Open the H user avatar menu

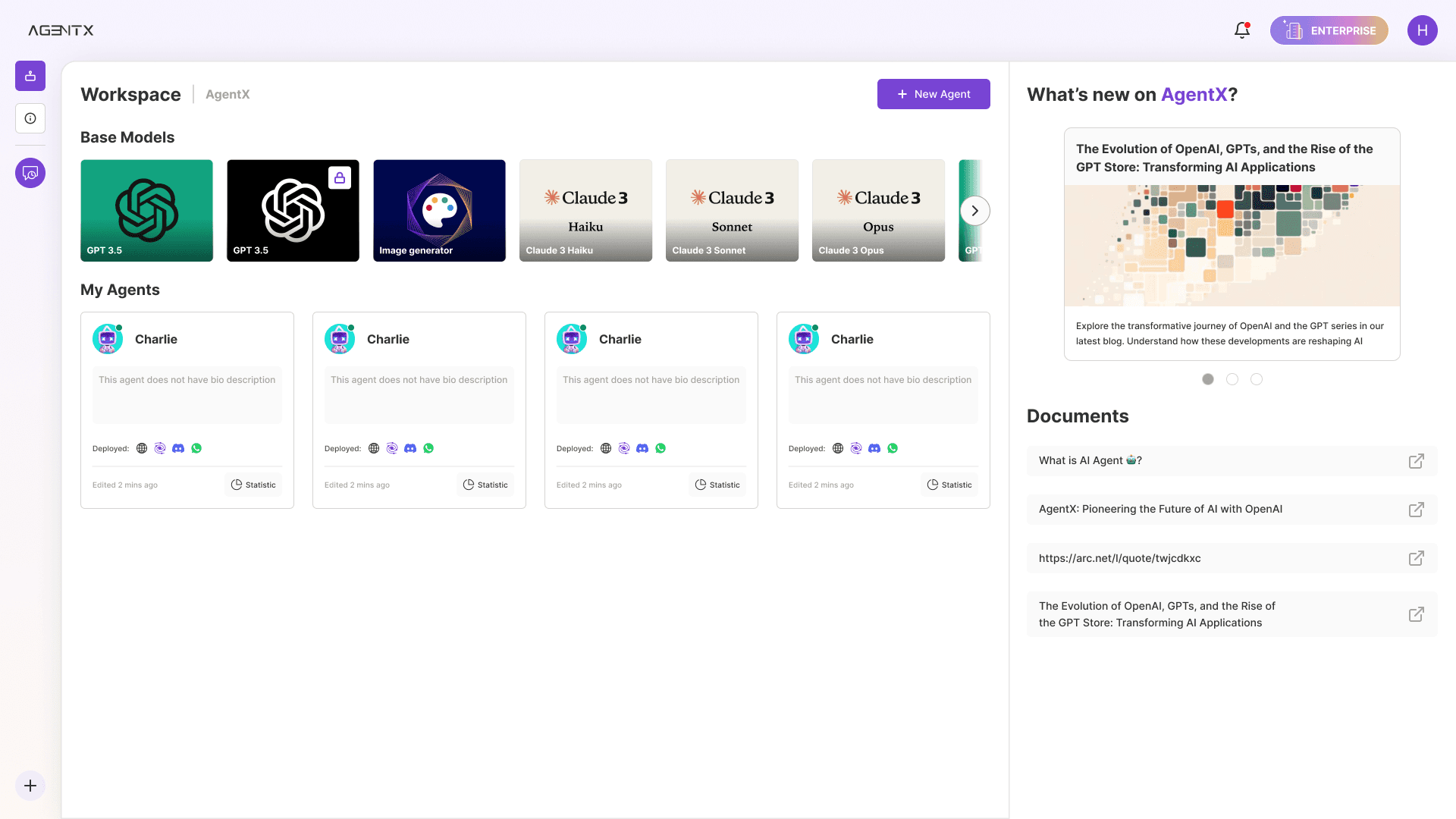[1422, 30]
